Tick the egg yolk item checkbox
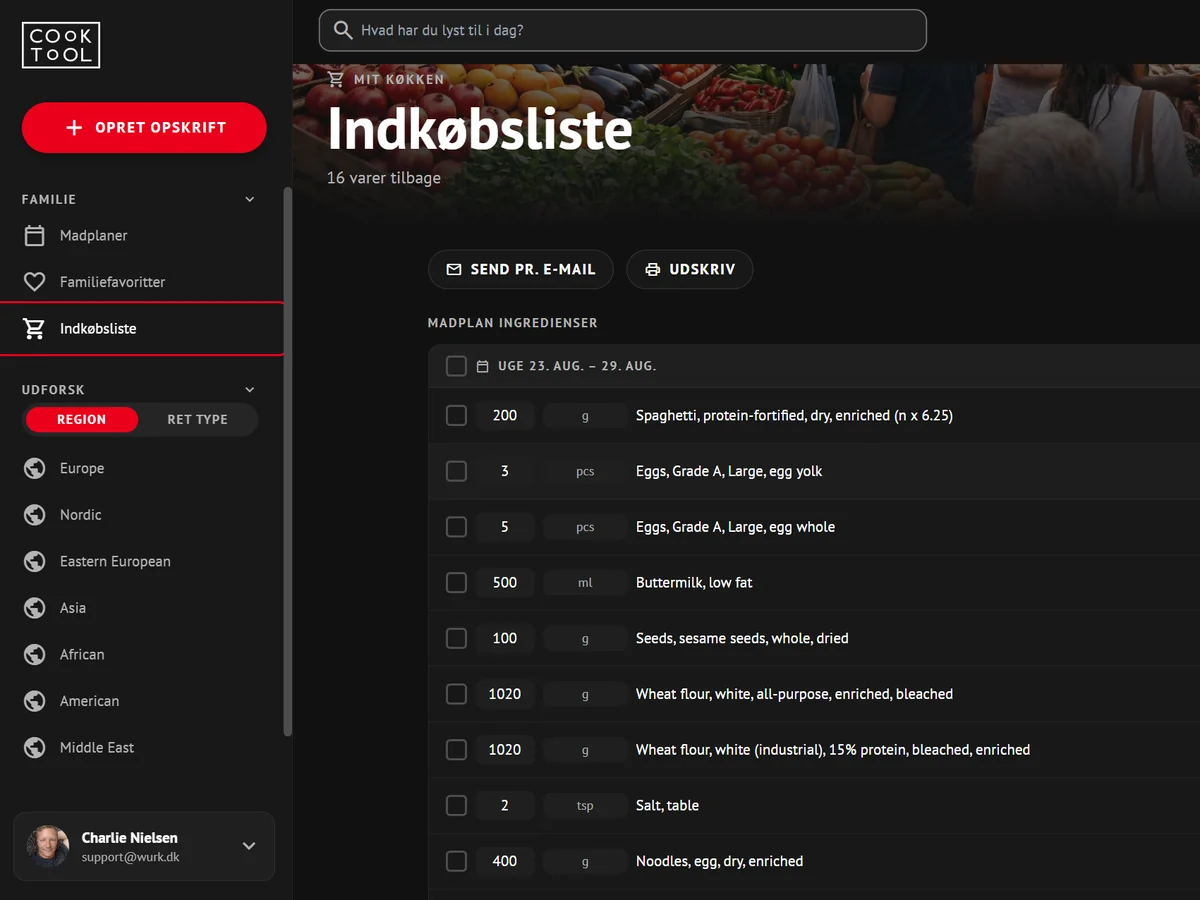Screen dimensions: 1200x900 [x=456, y=471]
